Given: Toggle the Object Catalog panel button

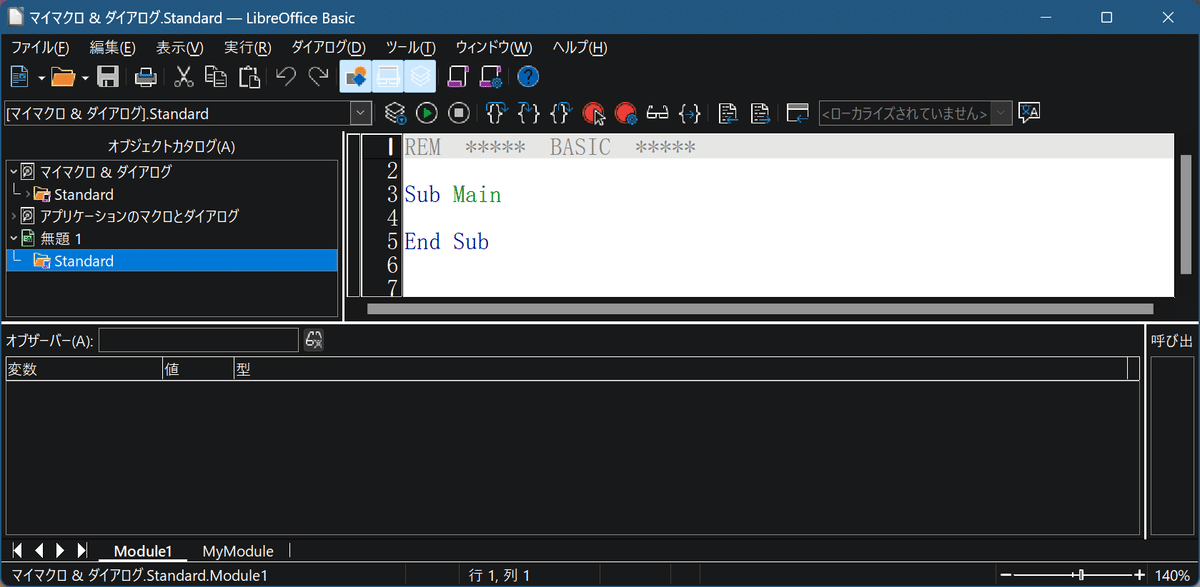Looking at the screenshot, I should pyautogui.click(x=356, y=76).
